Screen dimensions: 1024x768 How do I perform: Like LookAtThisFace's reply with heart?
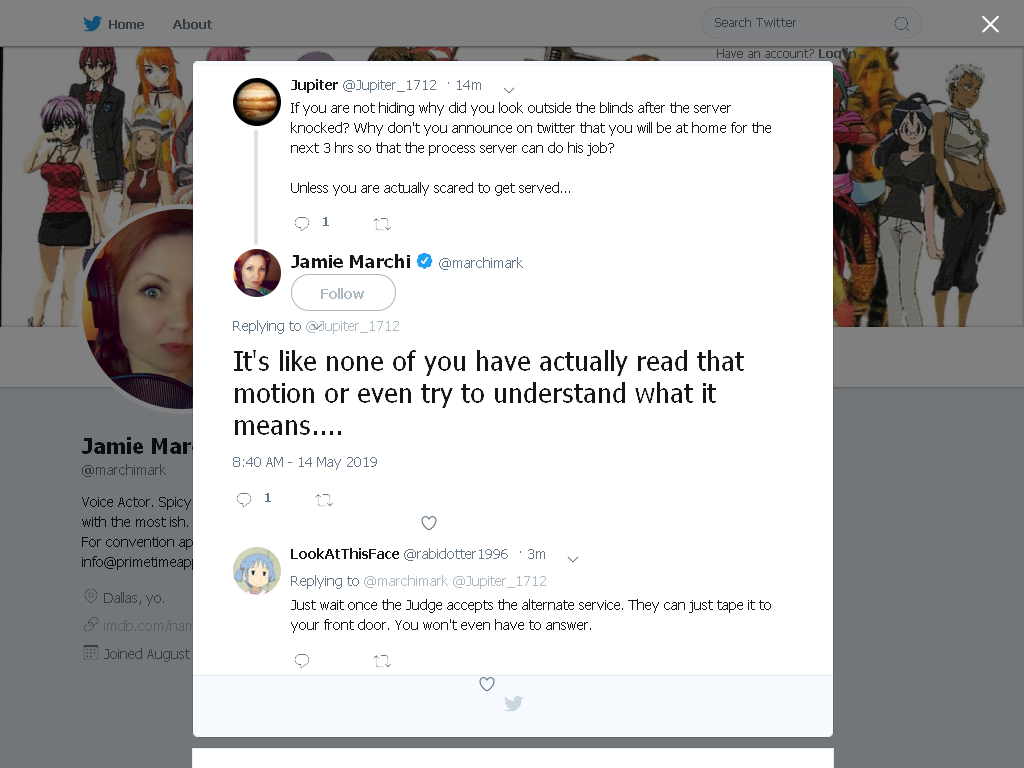point(487,684)
